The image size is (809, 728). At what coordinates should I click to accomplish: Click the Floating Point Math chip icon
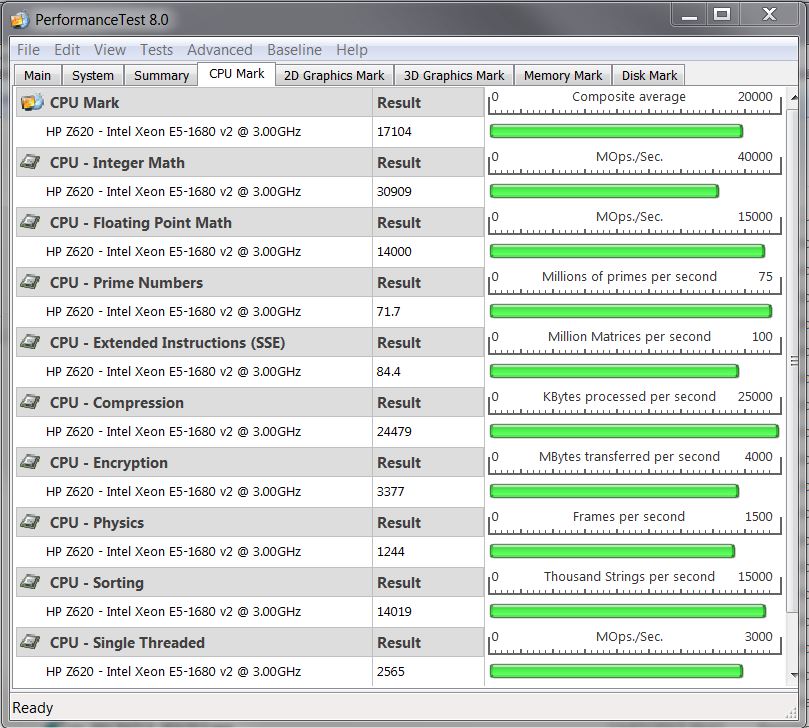click(30, 222)
